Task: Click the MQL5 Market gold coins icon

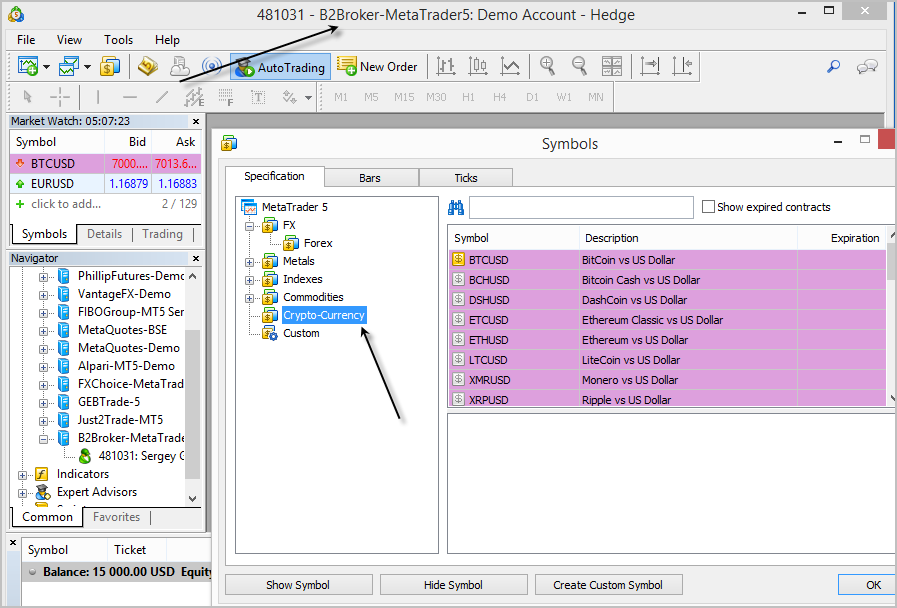Action: click(148, 66)
